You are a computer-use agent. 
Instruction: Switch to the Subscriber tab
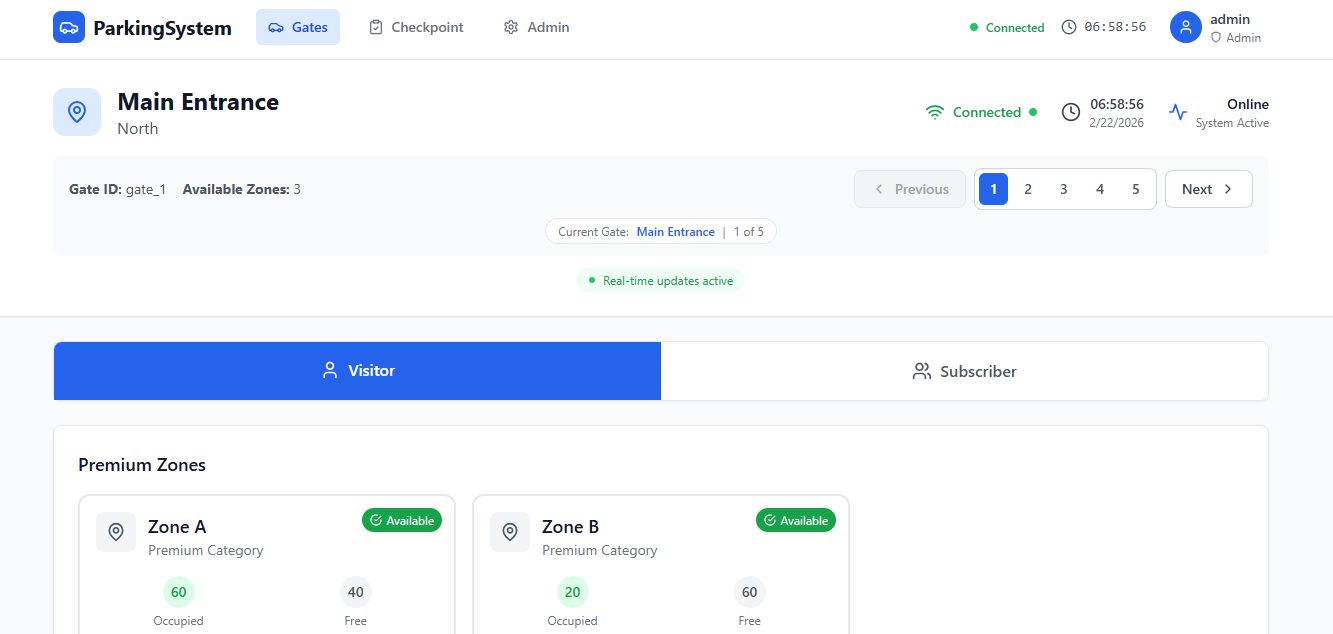pyautogui.click(x=964, y=371)
